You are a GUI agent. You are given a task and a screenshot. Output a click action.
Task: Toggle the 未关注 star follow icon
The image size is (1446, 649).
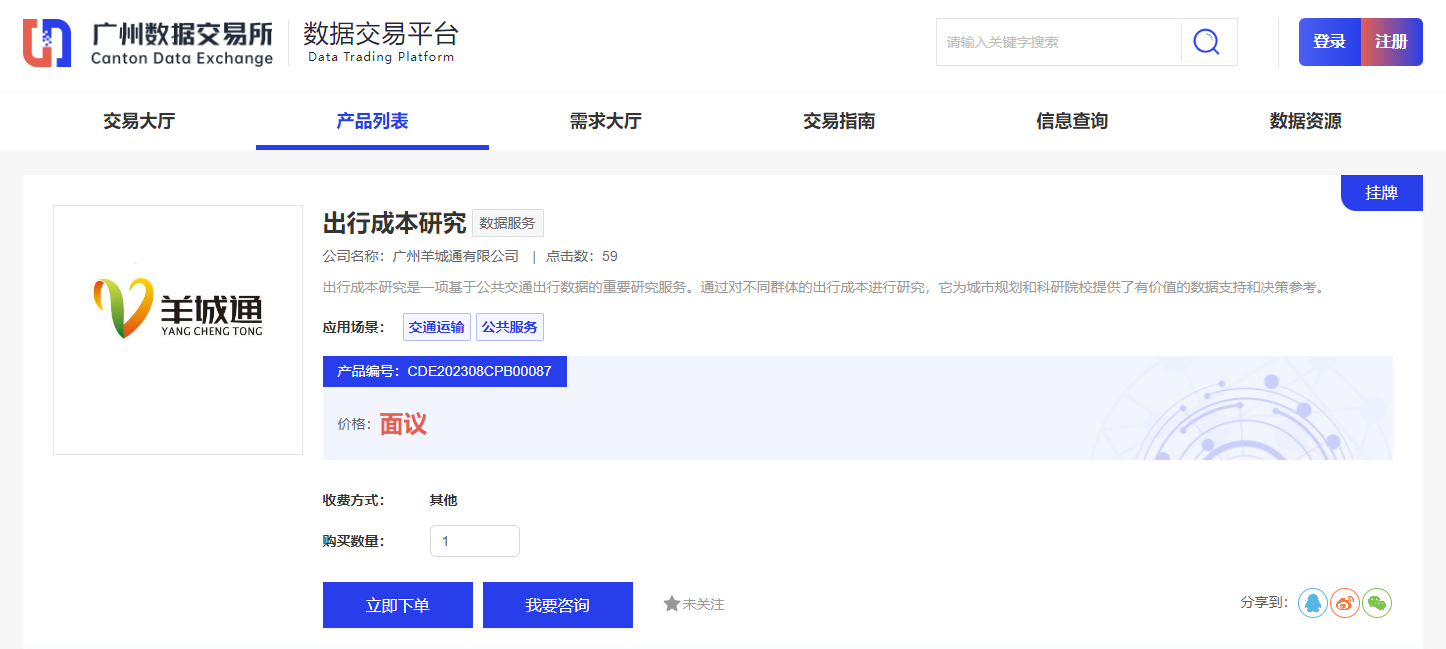coord(672,604)
